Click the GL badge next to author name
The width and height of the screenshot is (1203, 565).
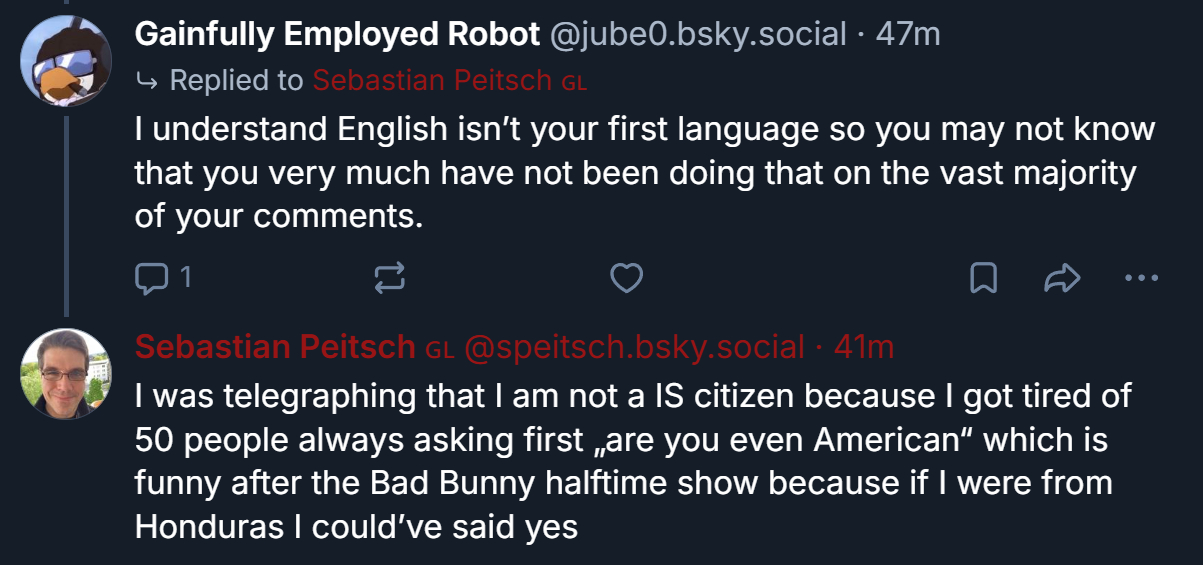click(x=440, y=349)
